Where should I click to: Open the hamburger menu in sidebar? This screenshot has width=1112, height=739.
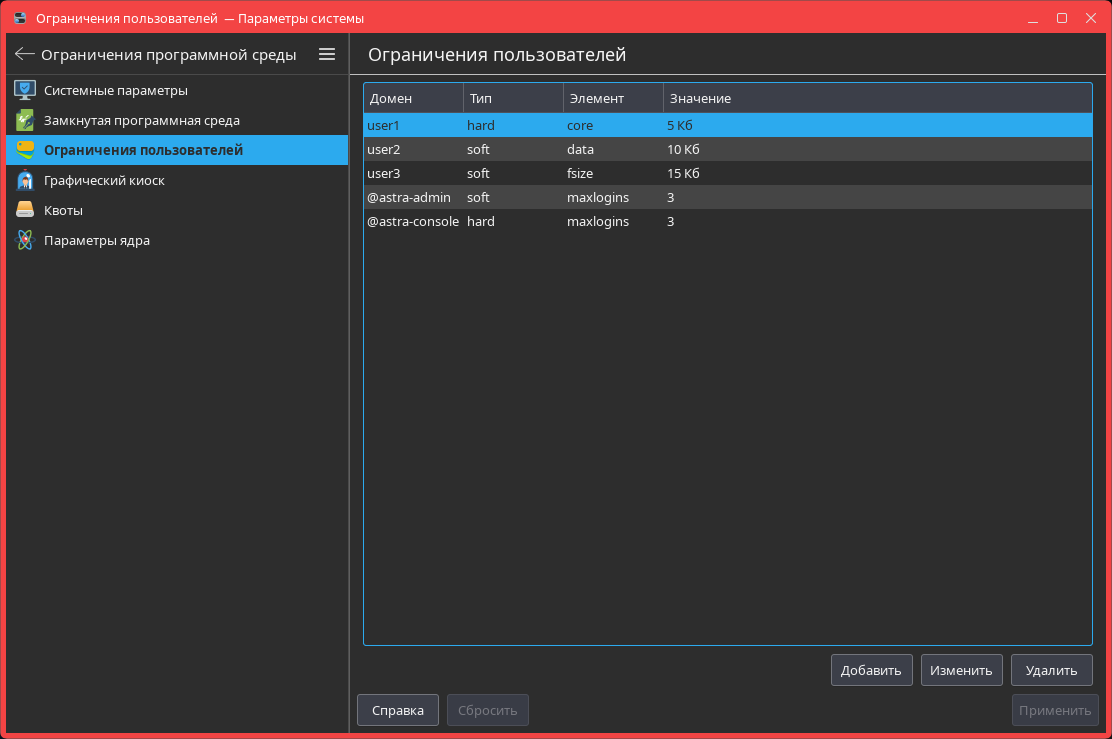[x=327, y=55]
